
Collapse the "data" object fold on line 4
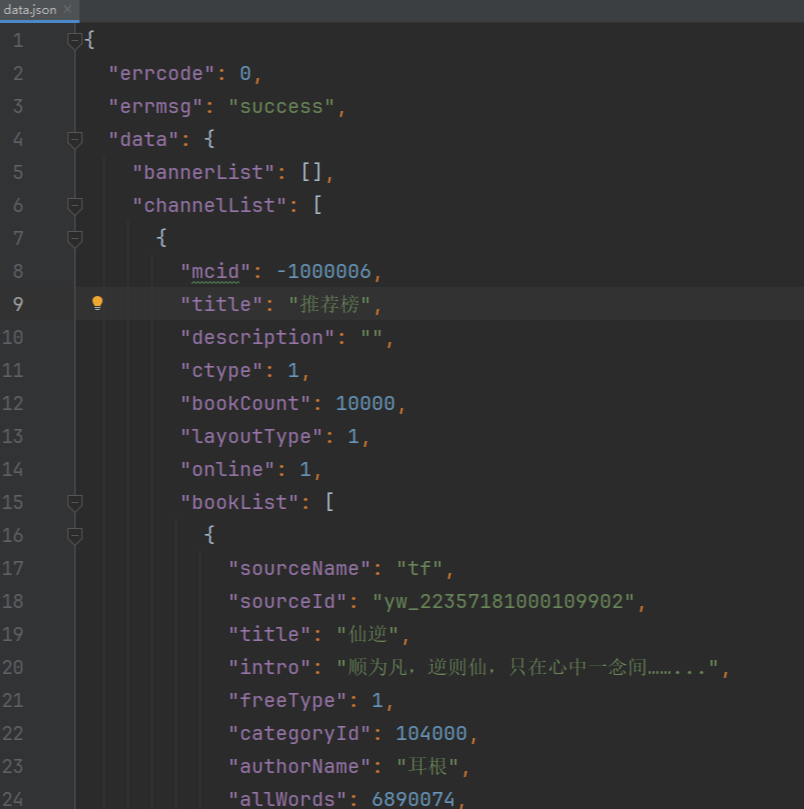[x=75, y=139]
